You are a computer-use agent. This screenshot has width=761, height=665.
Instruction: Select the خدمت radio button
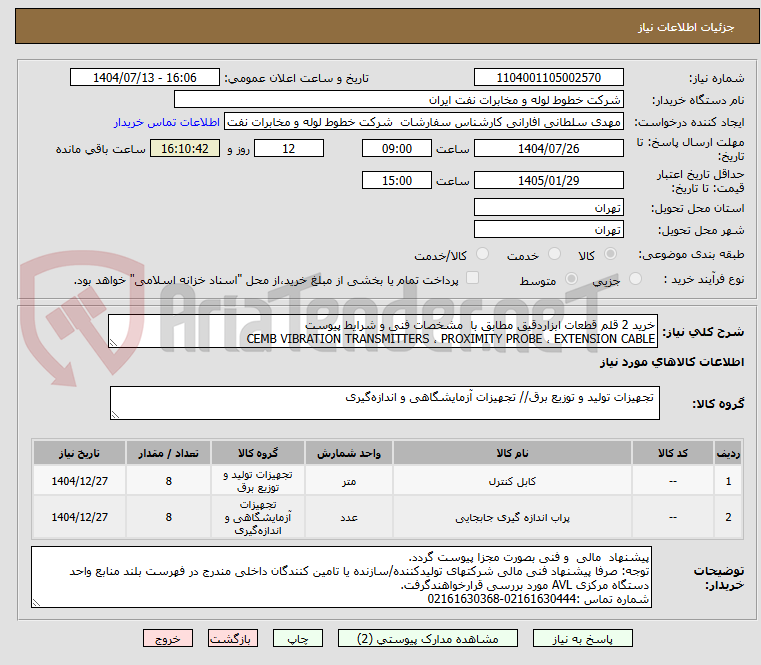554,254
